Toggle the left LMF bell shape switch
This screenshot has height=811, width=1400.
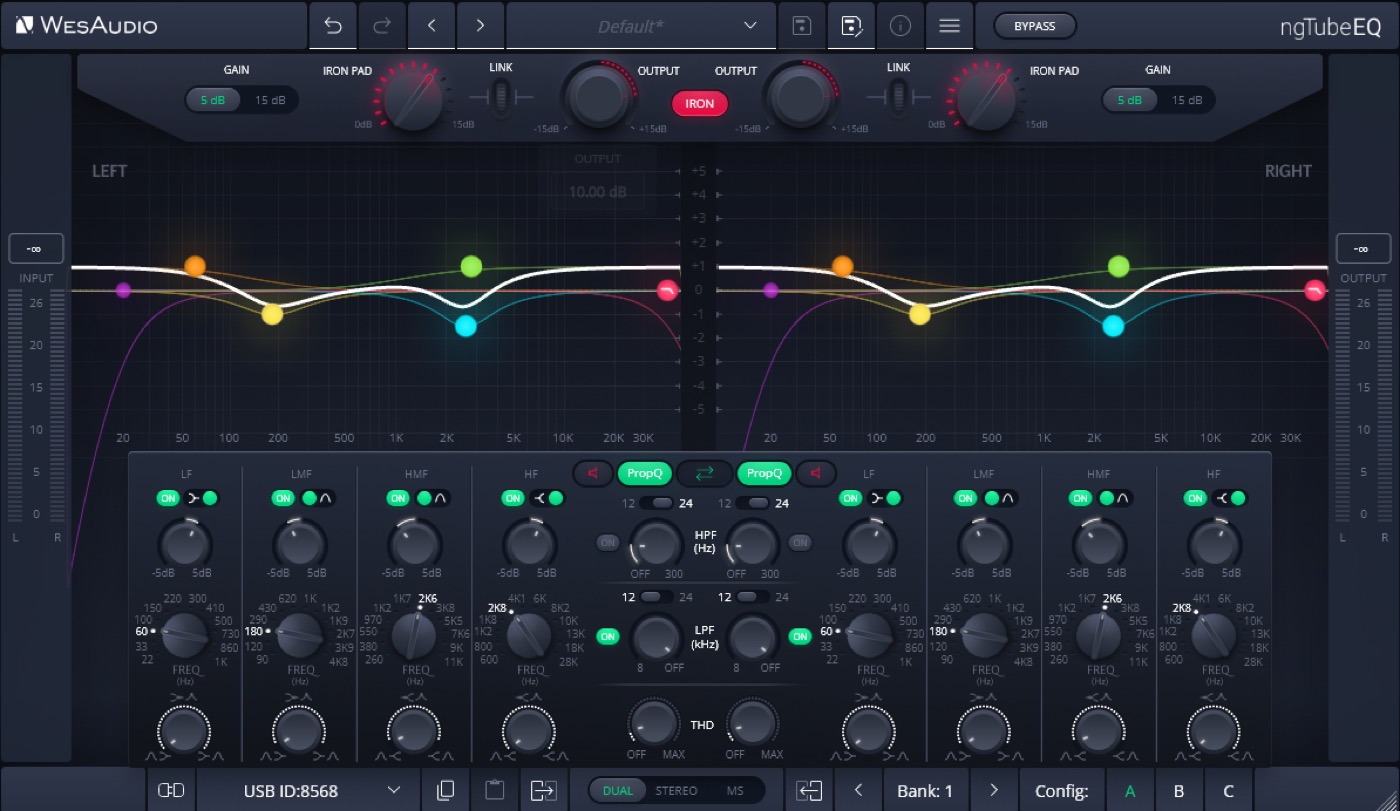click(x=317, y=498)
